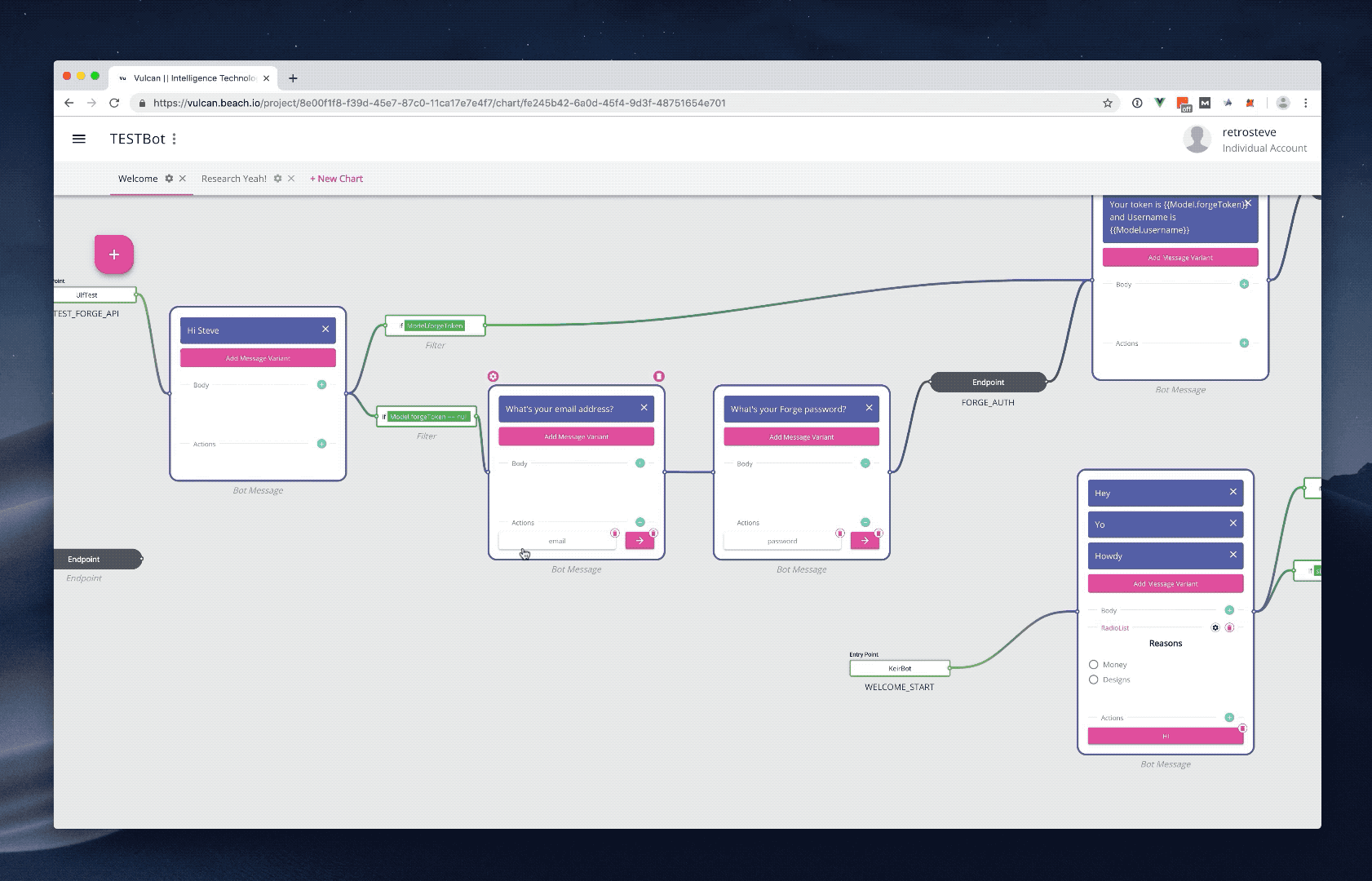This screenshot has width=1372, height=881.
Task: Delete the RadioList element with trash icon
Action: point(1229,627)
